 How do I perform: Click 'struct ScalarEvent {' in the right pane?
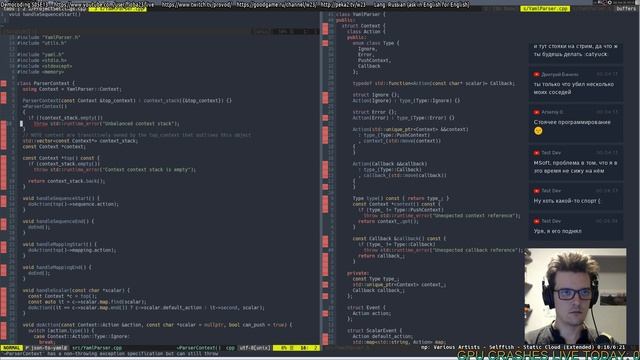pos(374,331)
